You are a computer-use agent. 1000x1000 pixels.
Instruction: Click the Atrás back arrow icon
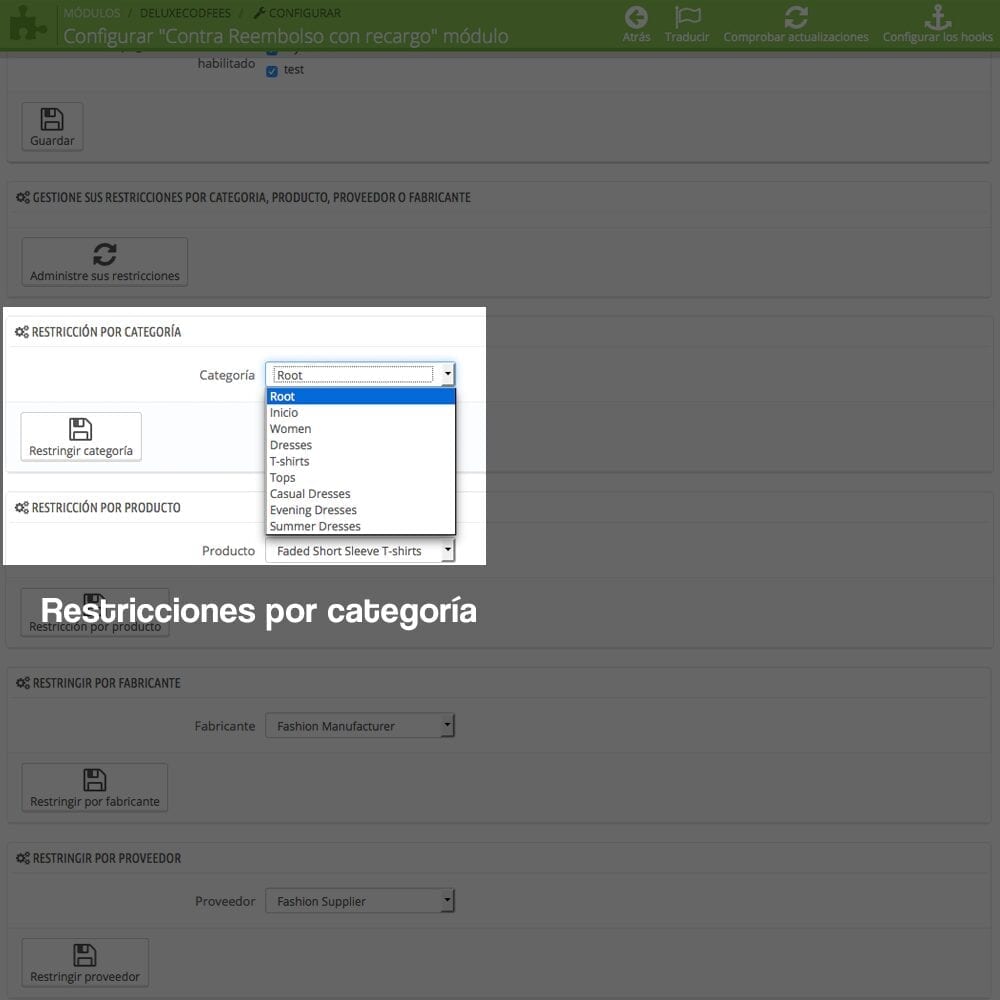636,18
